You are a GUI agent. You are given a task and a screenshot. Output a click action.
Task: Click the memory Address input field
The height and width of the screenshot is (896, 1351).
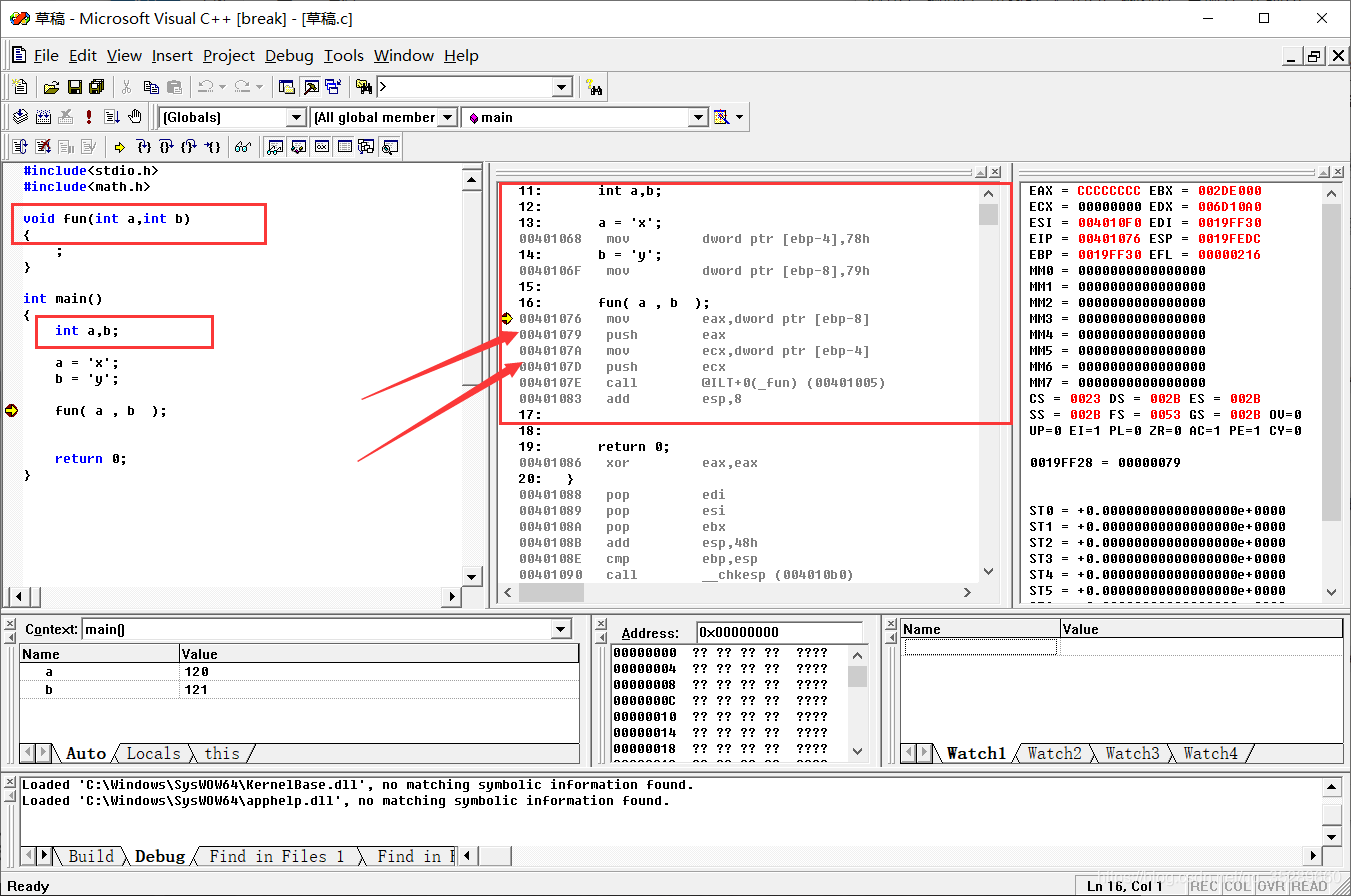point(779,632)
